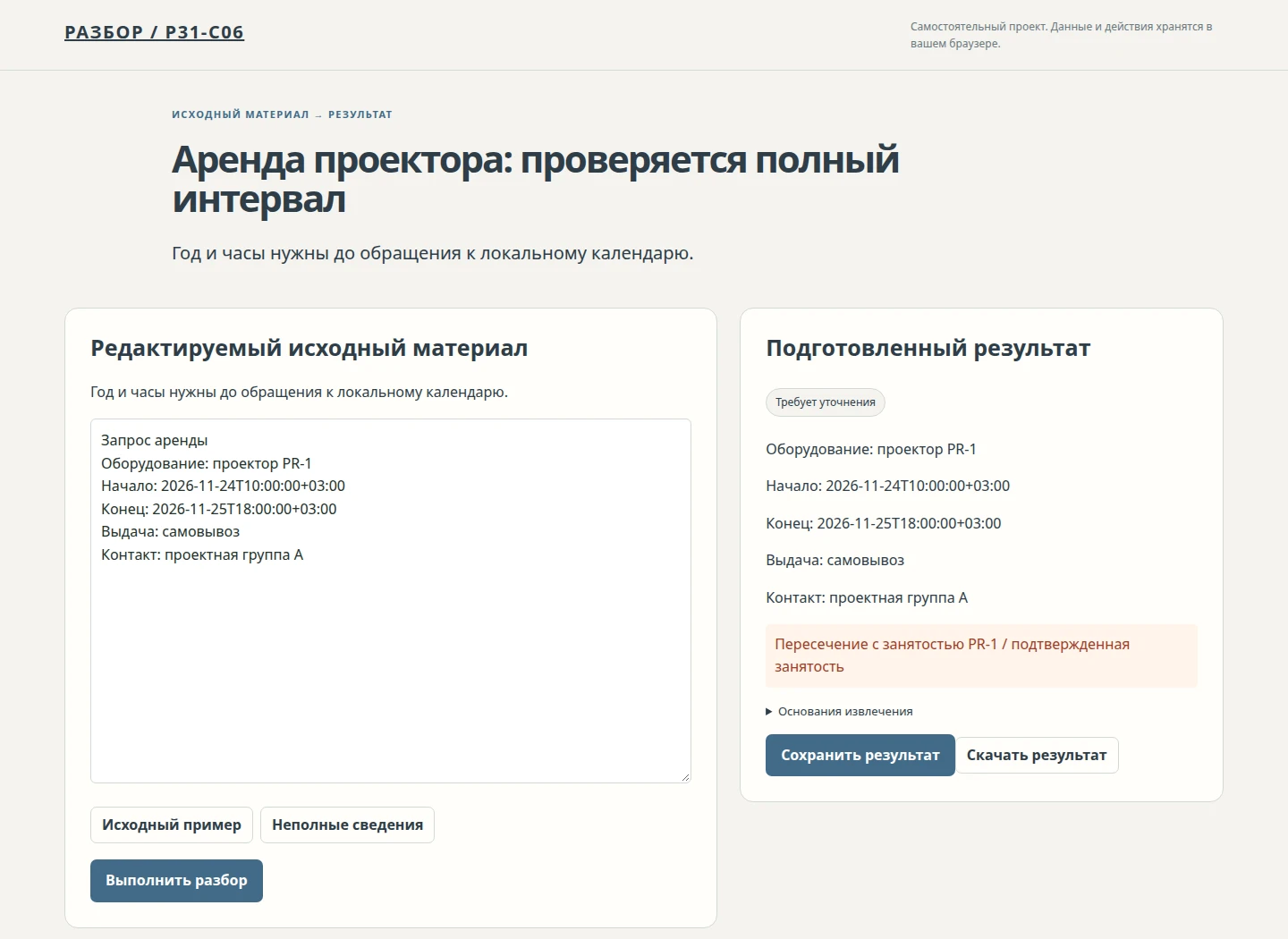The width and height of the screenshot is (1288, 939).
Task: Click into the source material text area
Action: pyautogui.click(x=391, y=601)
